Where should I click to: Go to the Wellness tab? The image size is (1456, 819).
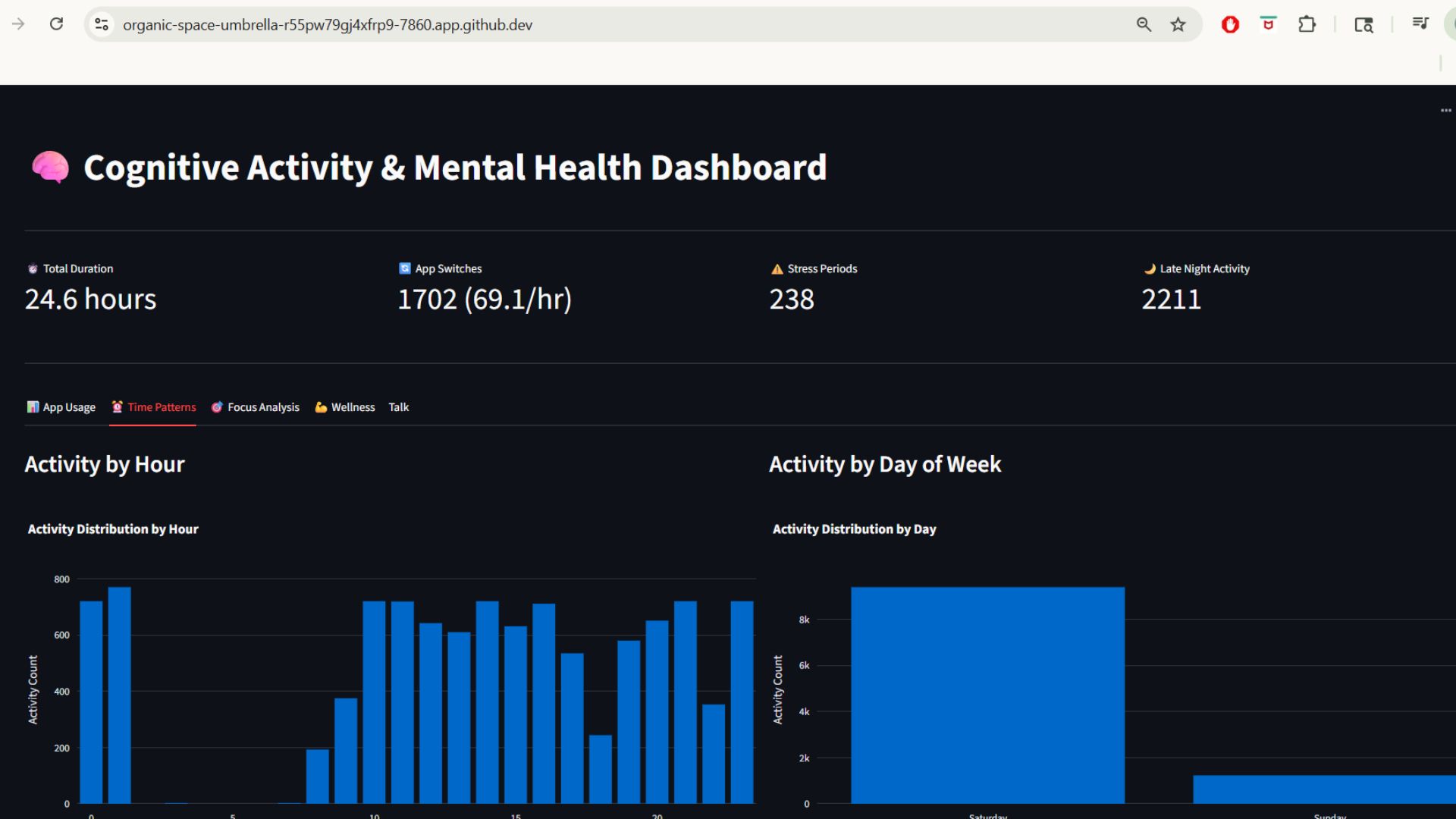point(345,407)
